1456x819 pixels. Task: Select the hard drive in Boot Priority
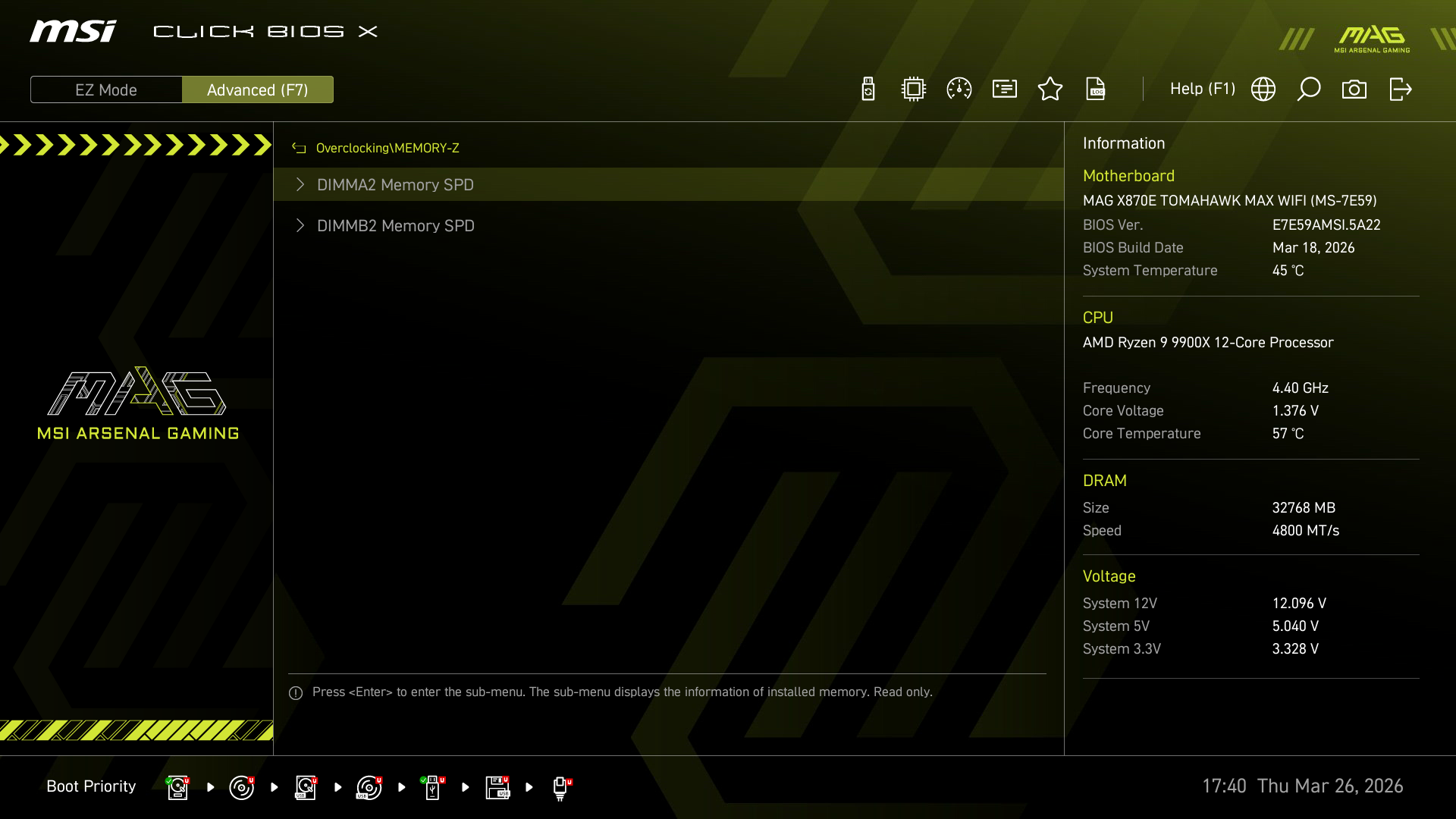pos(177,786)
